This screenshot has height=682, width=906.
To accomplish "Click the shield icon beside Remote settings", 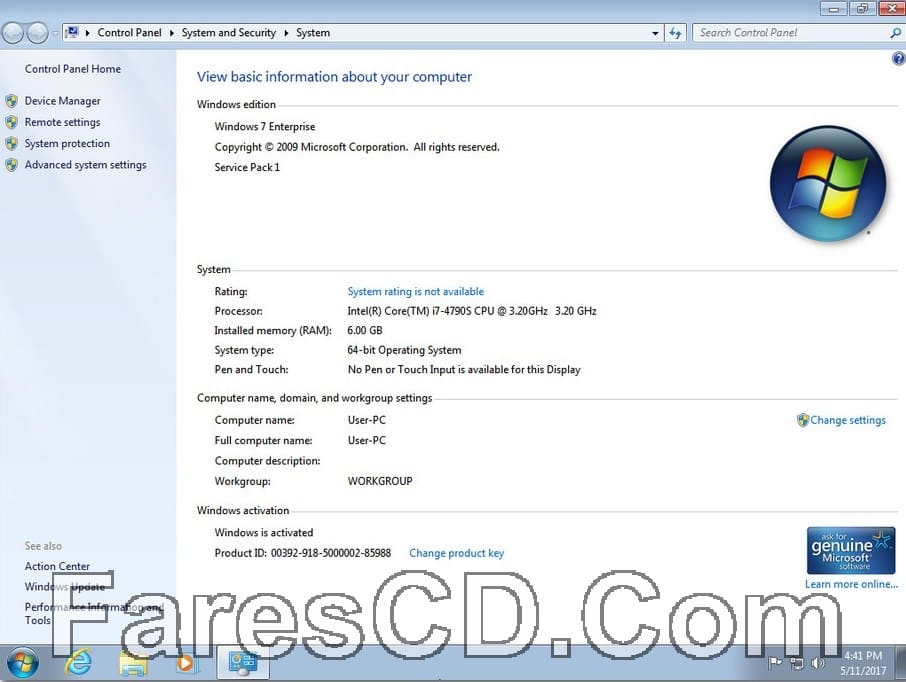I will pos(12,123).
